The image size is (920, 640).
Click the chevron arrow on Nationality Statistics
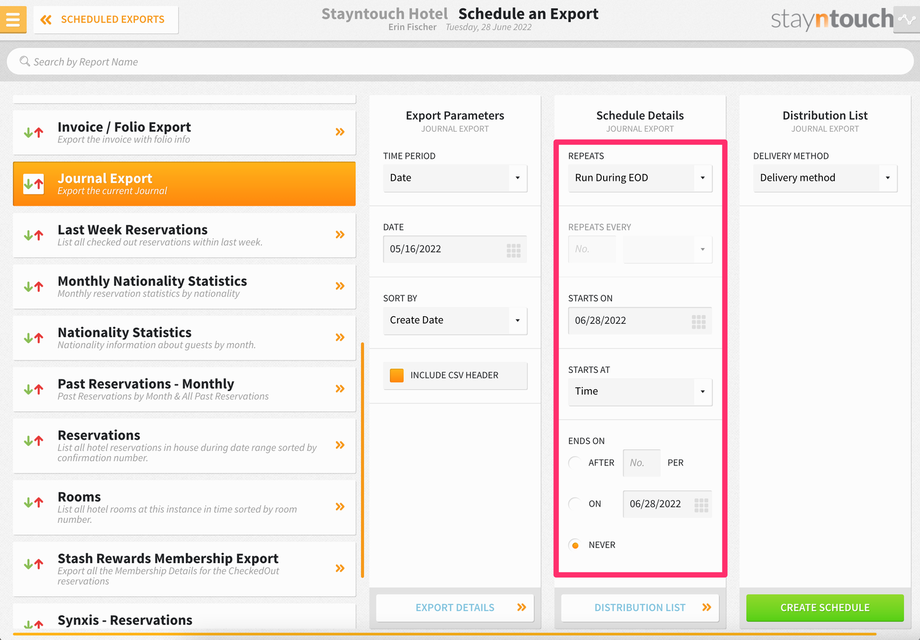[340, 337]
